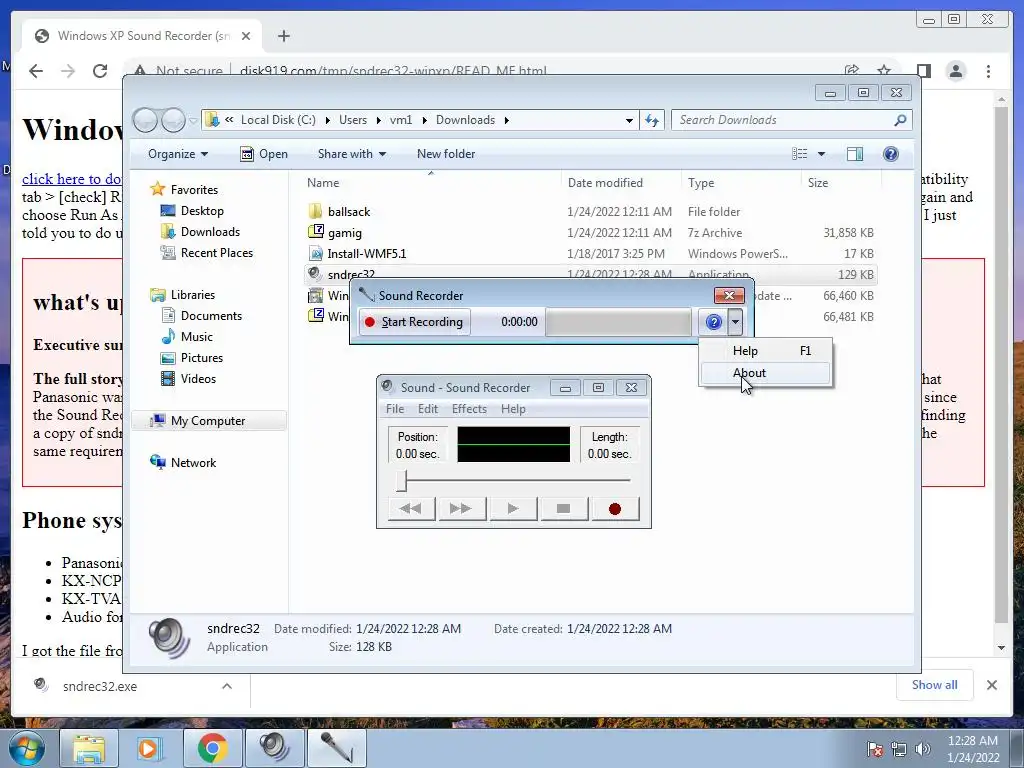Select Help F1 in the dropdown menu

tap(765, 351)
